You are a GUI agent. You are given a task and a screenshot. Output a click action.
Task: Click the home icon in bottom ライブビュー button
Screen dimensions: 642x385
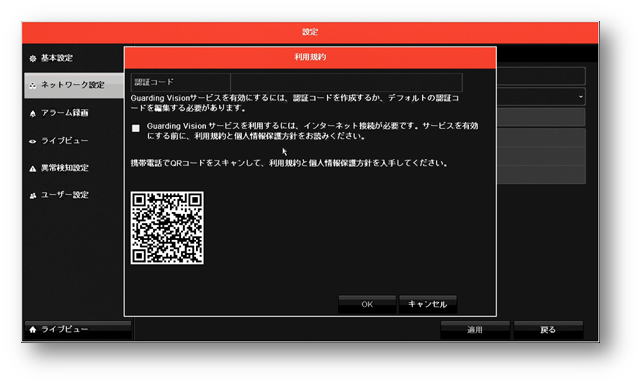coord(33,329)
